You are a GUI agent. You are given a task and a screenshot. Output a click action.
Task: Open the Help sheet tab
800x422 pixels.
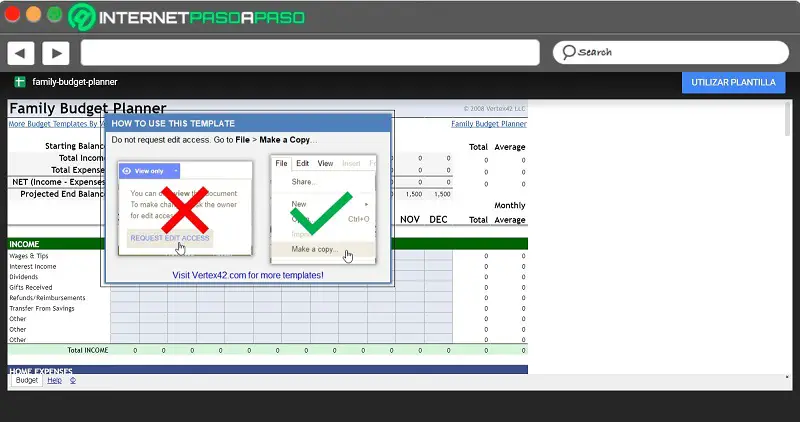pyautogui.click(x=54, y=380)
